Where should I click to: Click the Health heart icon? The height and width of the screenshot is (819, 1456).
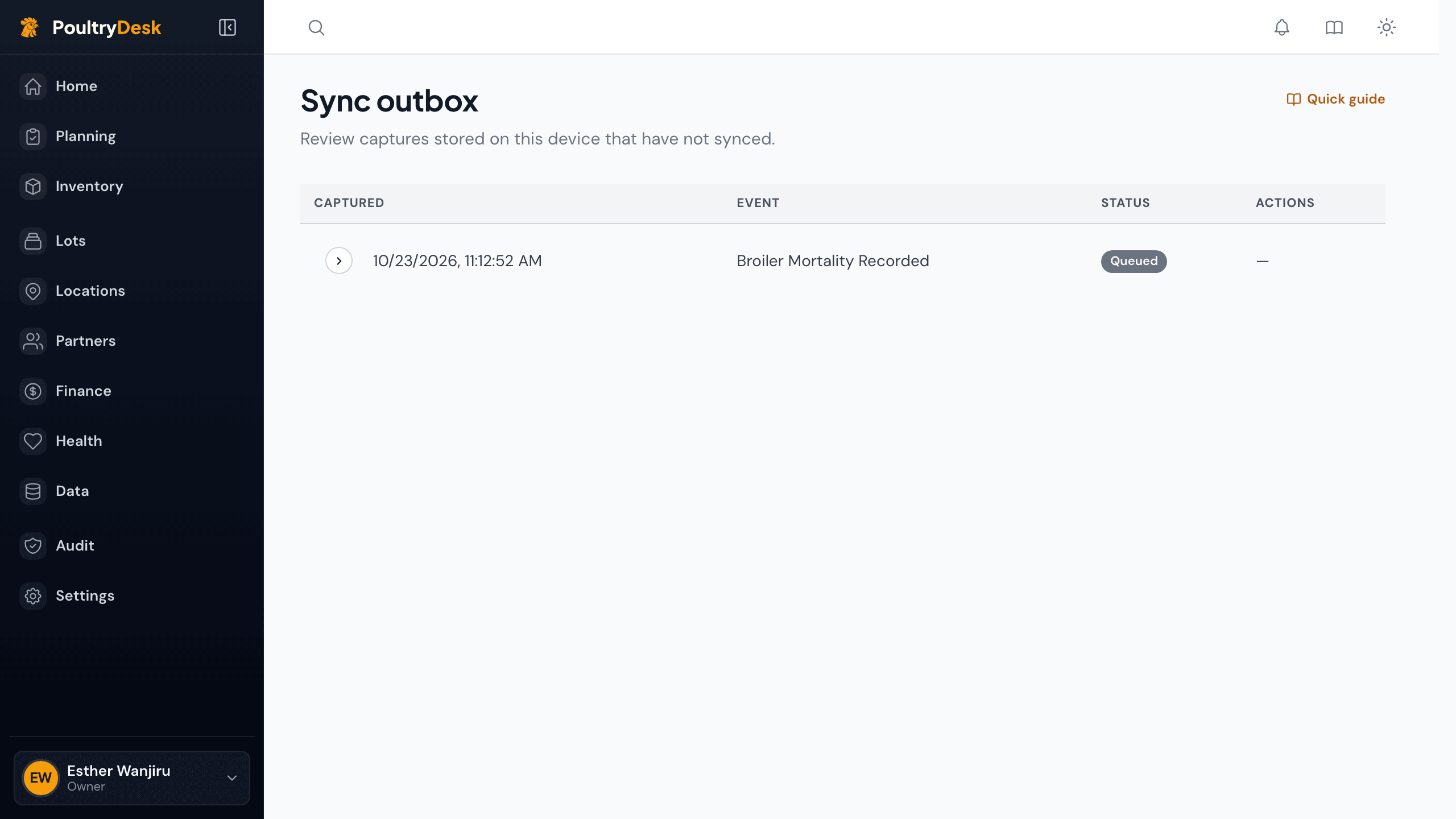click(33, 441)
